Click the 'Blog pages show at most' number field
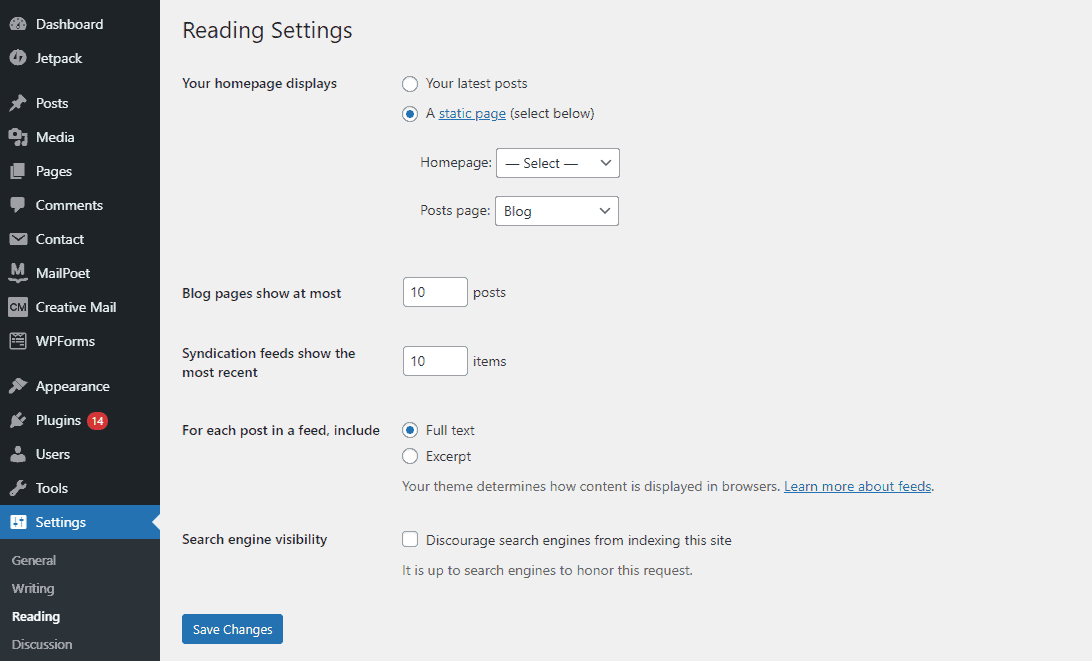Screen dimensions: 1092x661 pyautogui.click(x=435, y=292)
